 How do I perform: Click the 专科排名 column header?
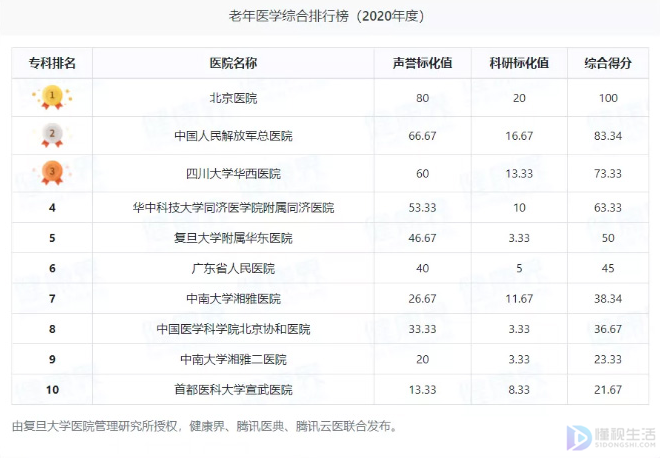(x=52, y=63)
